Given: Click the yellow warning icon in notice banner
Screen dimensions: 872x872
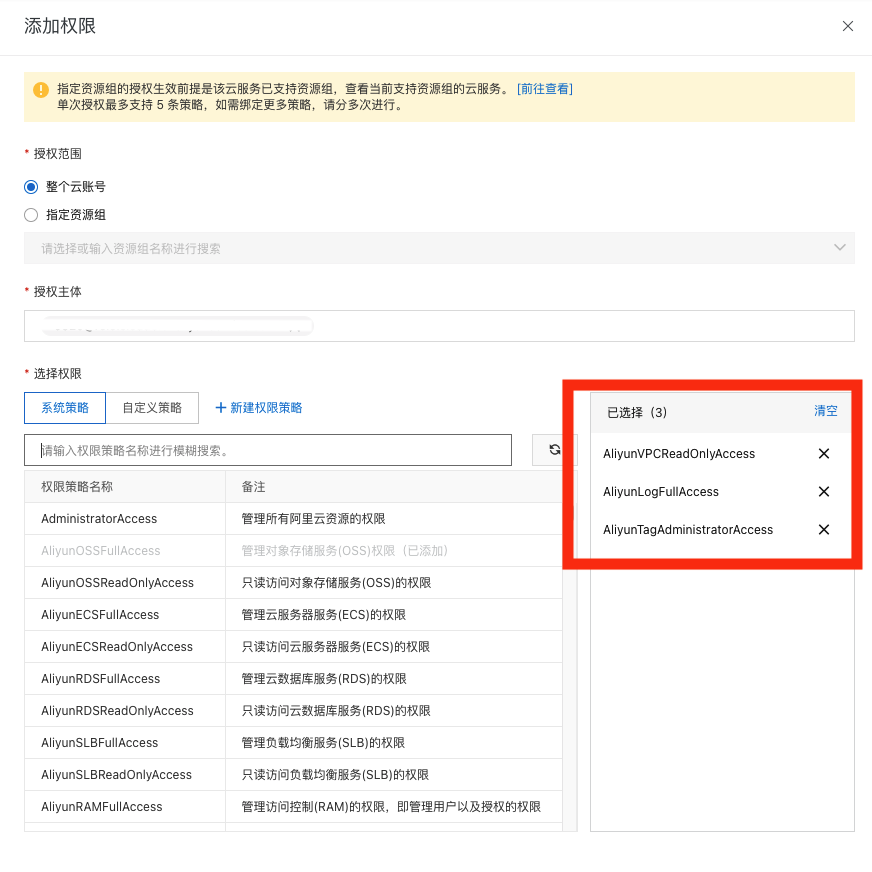Looking at the screenshot, I should (41, 90).
